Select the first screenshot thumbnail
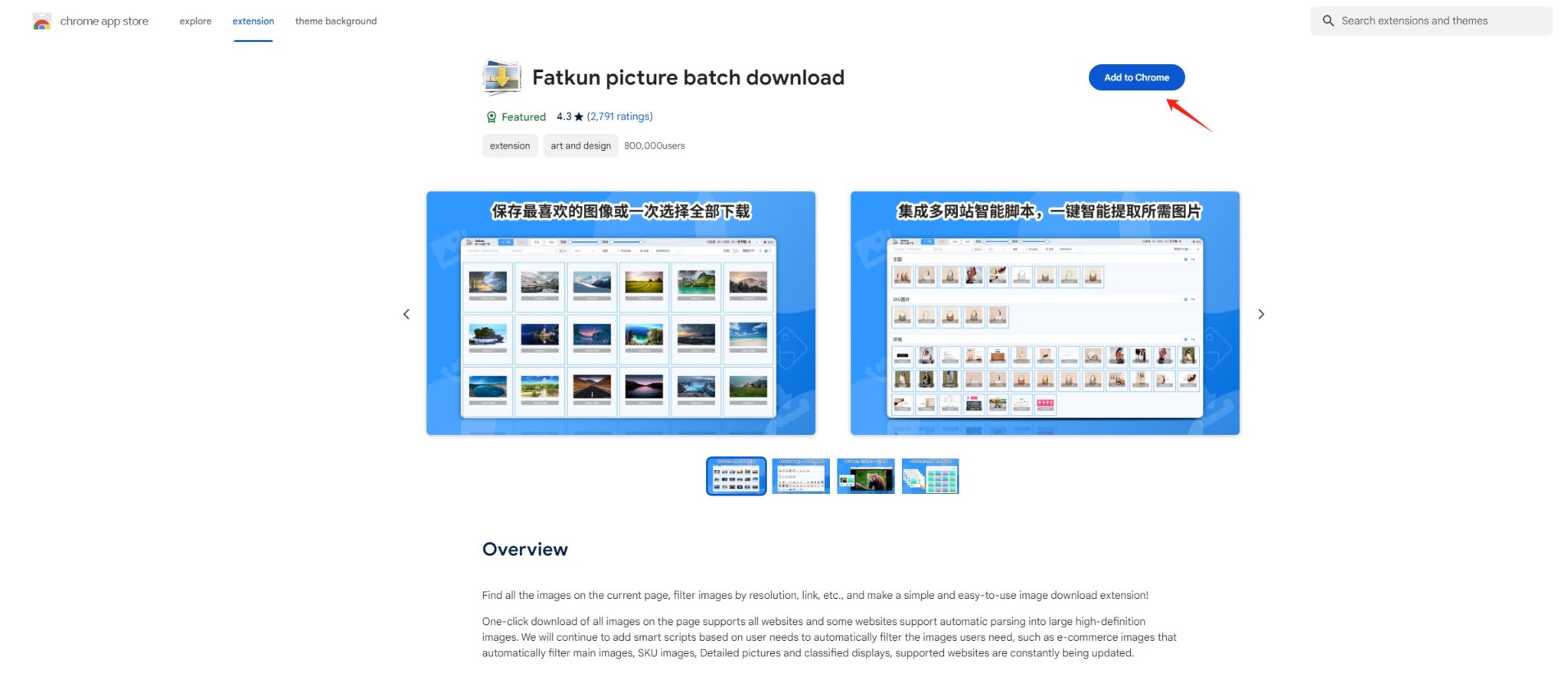The width and height of the screenshot is (1568, 690). [735, 476]
